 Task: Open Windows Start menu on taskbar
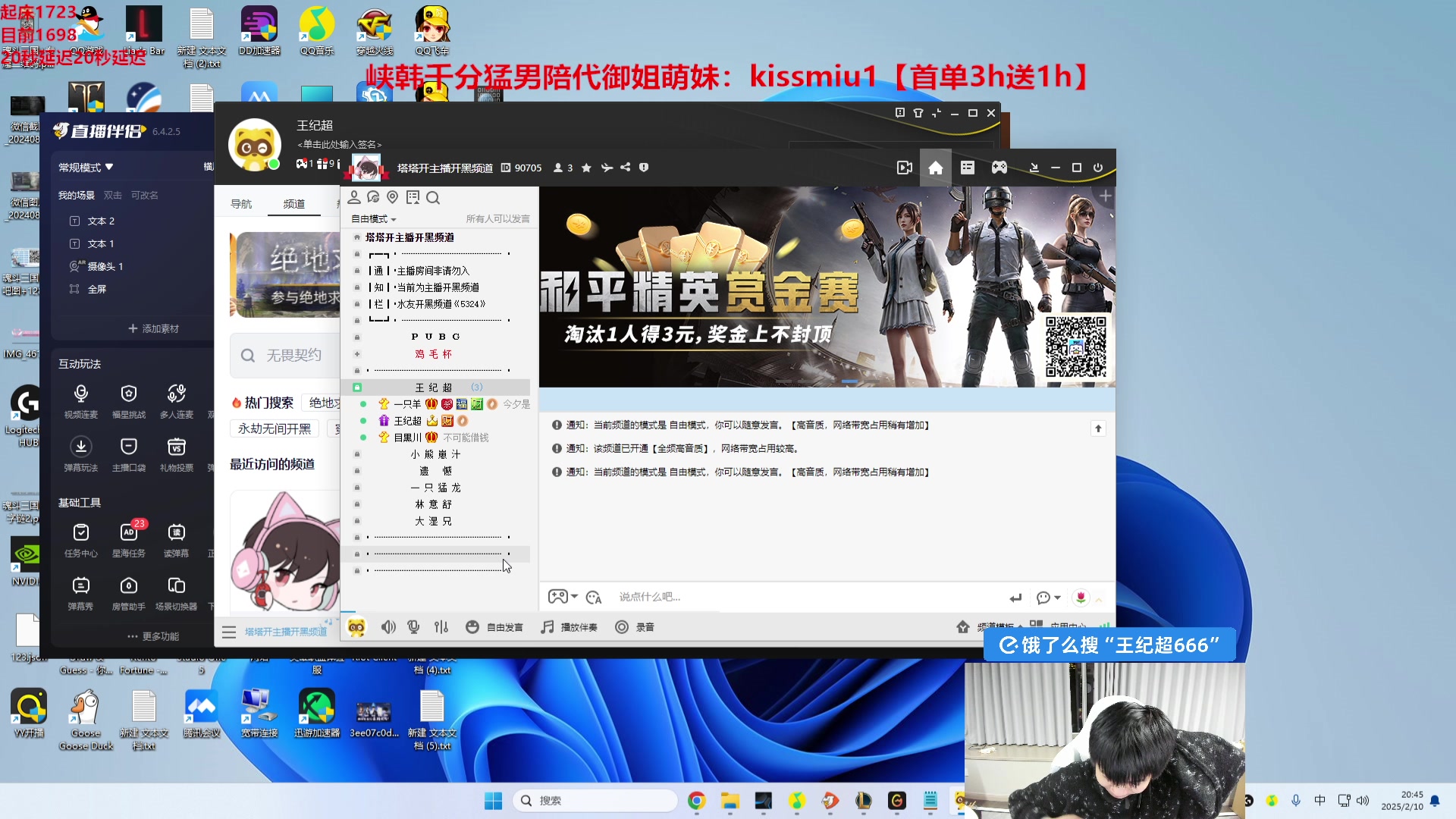click(x=493, y=801)
